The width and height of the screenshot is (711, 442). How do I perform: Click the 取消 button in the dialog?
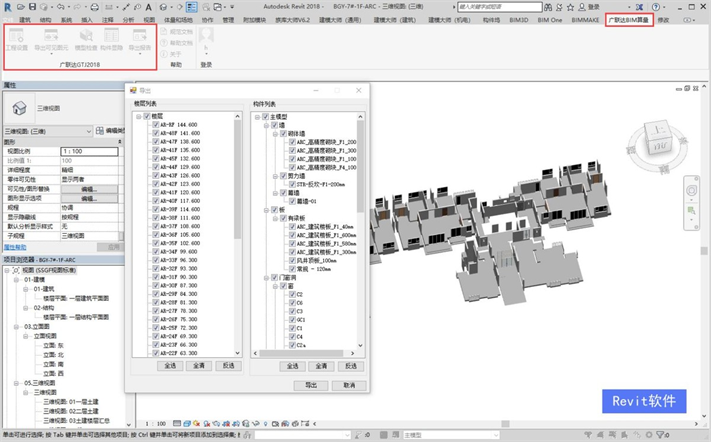[x=349, y=385]
